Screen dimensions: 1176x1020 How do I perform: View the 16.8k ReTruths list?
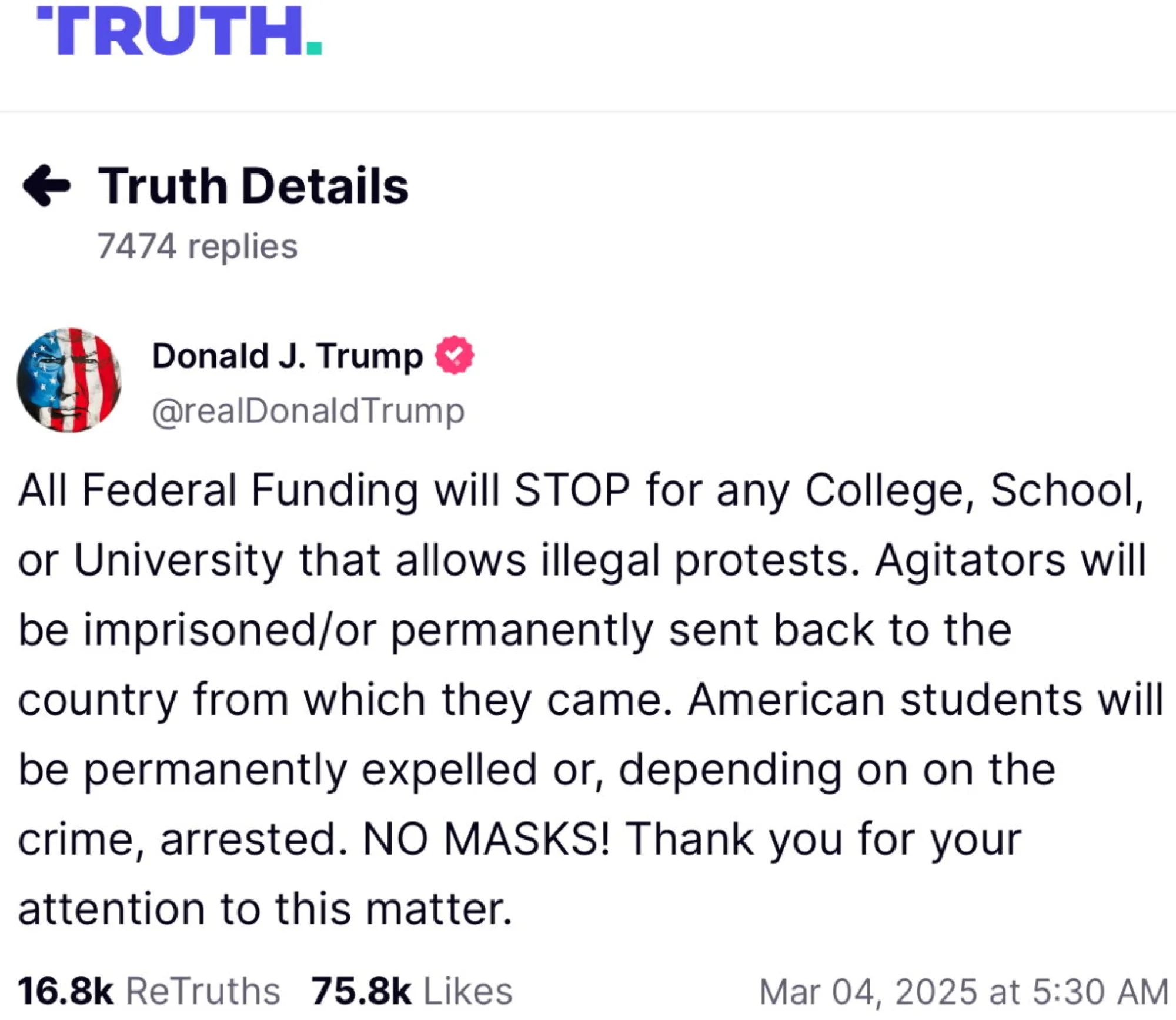click(149, 991)
